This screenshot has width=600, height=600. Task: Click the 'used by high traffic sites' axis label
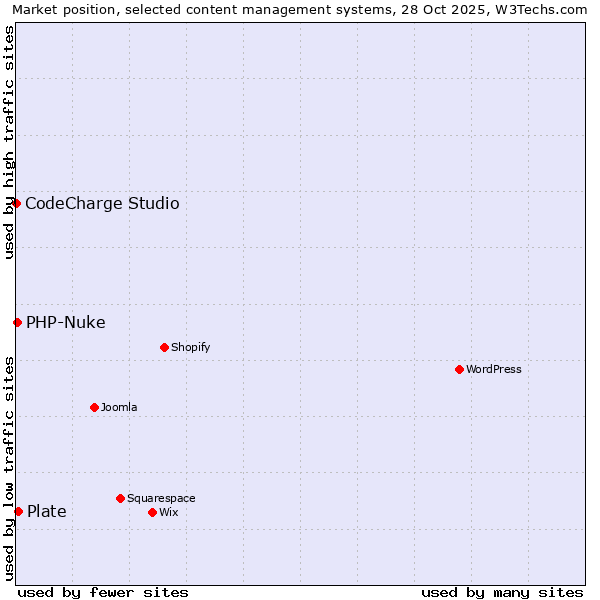coord(9,142)
